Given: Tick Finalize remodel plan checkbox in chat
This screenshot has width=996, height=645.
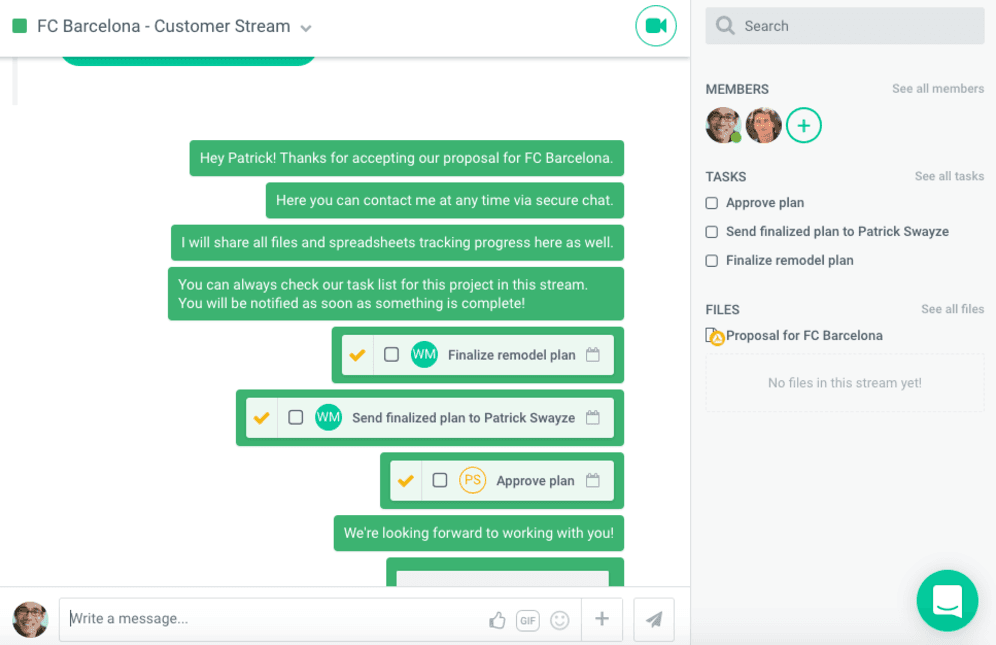Looking at the screenshot, I should click(392, 355).
